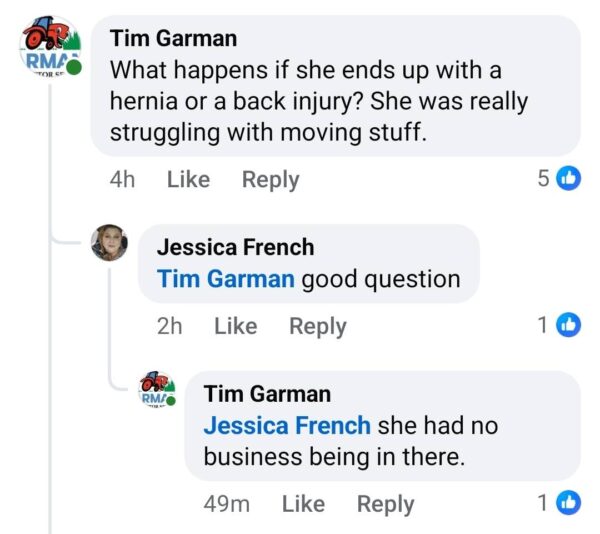Click the 49m timestamp
The height and width of the screenshot is (534, 600).
coord(226,504)
